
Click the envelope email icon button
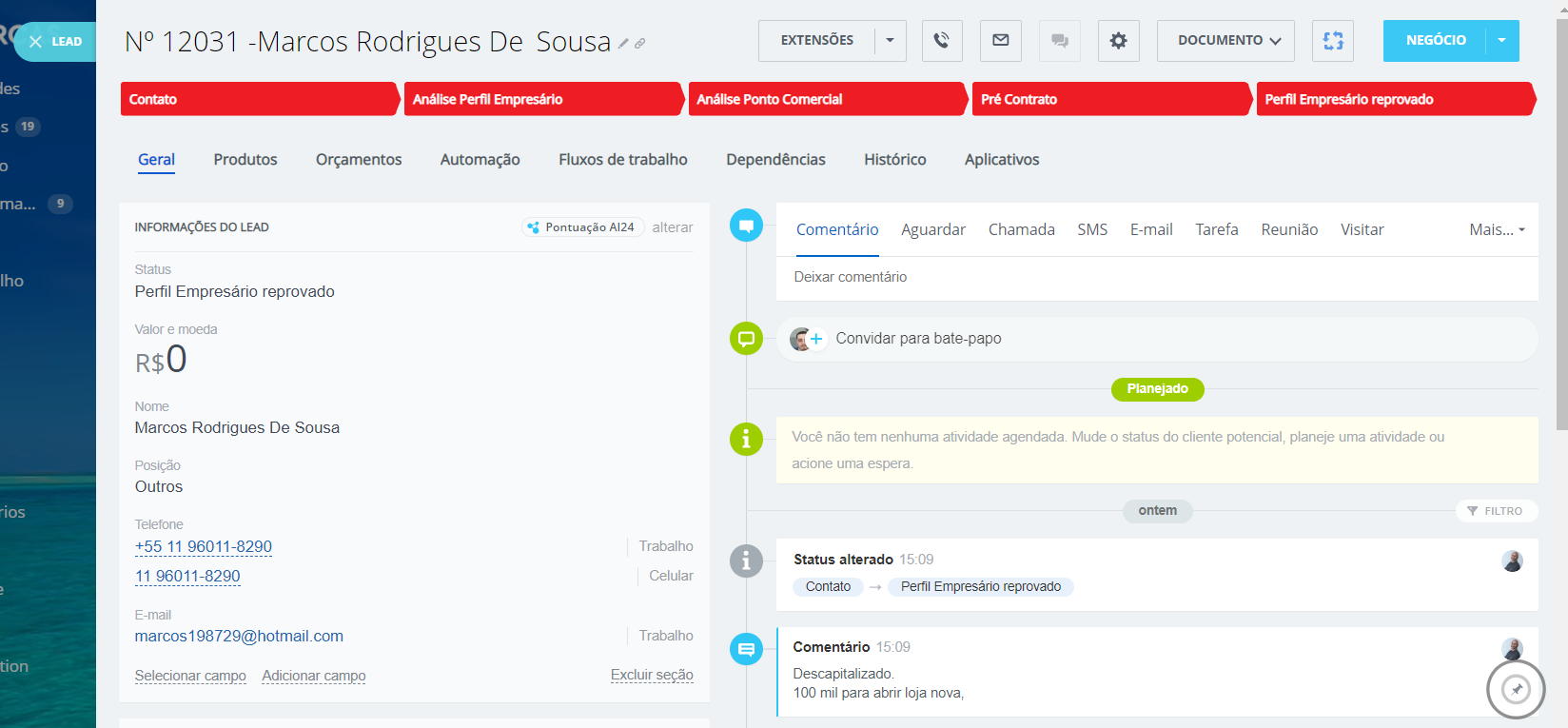point(1000,41)
